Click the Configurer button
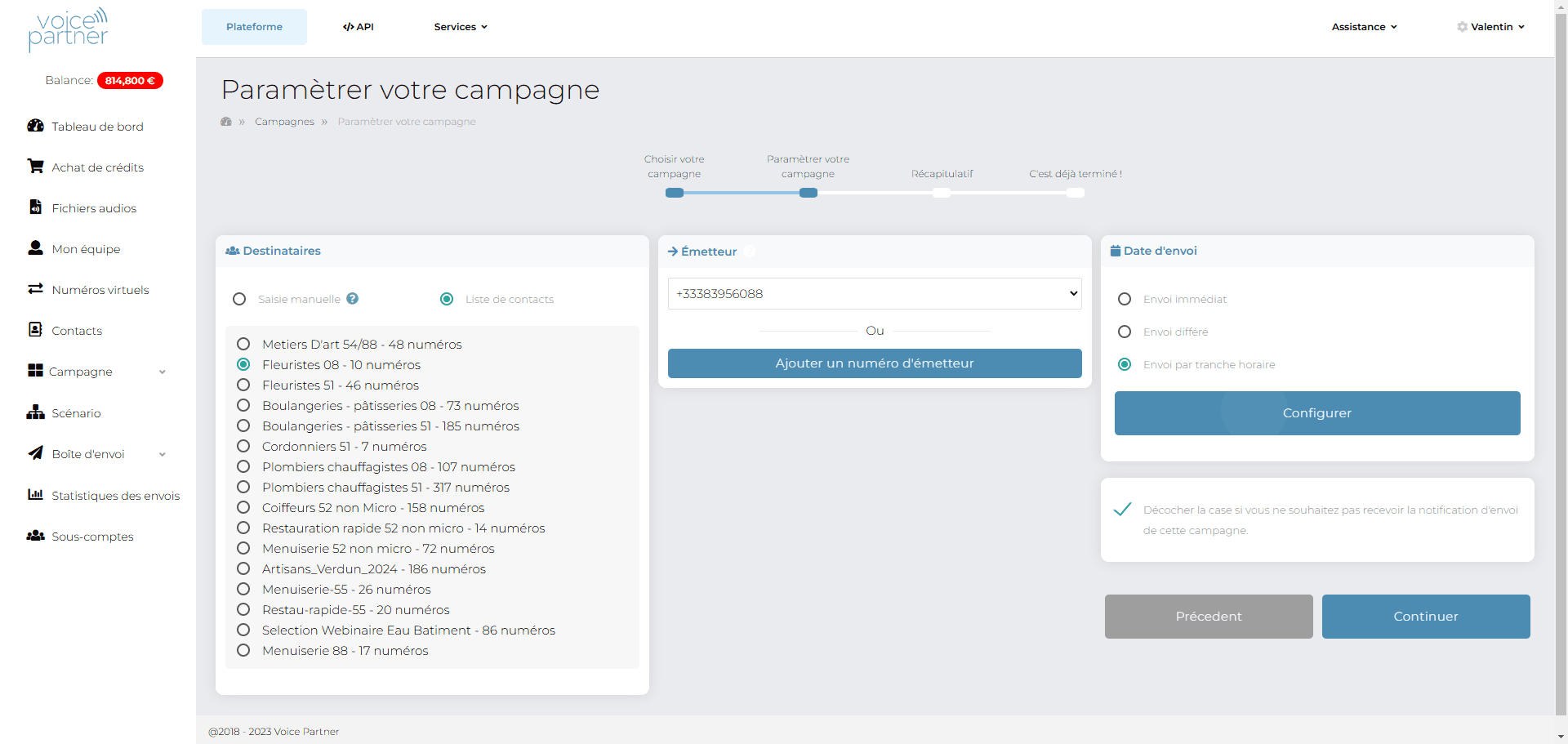The height and width of the screenshot is (744, 1568). pyautogui.click(x=1317, y=413)
